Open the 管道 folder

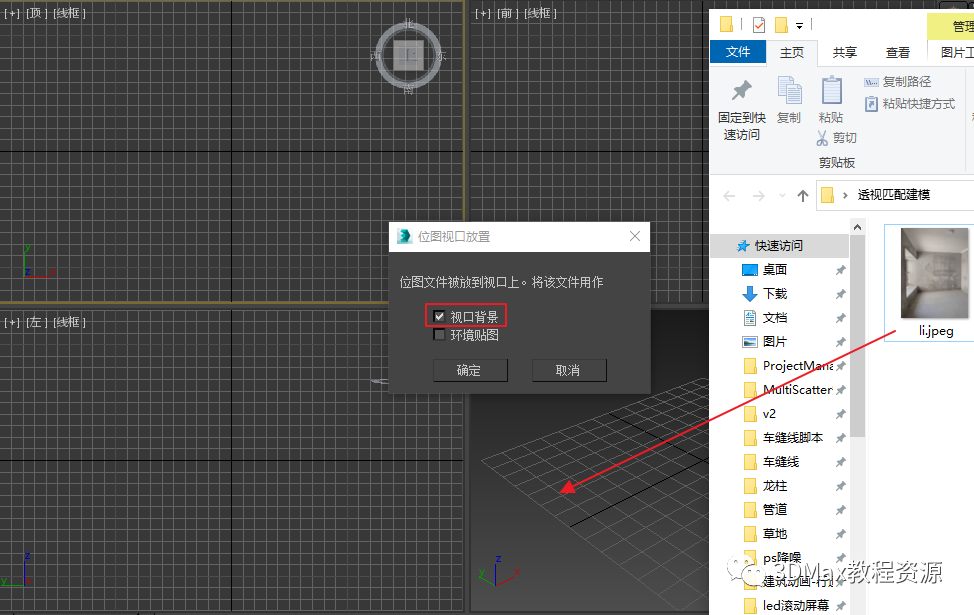point(775,509)
